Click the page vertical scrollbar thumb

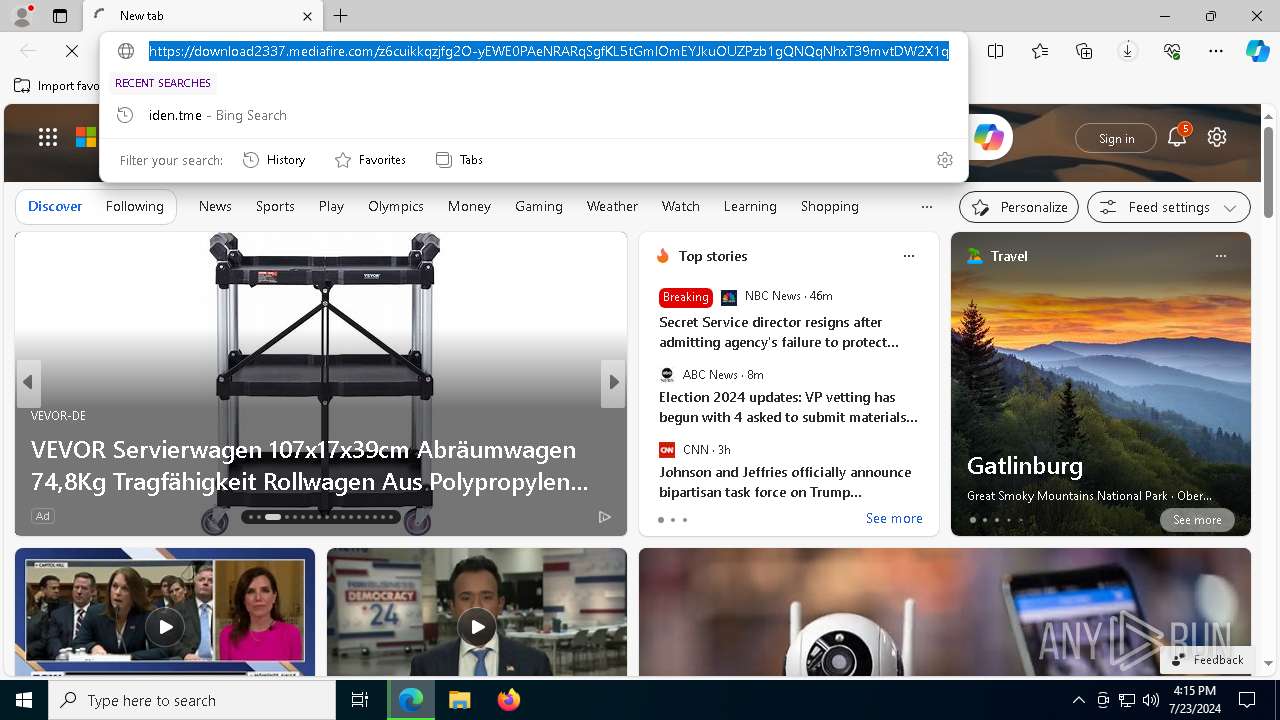pos(1268,173)
